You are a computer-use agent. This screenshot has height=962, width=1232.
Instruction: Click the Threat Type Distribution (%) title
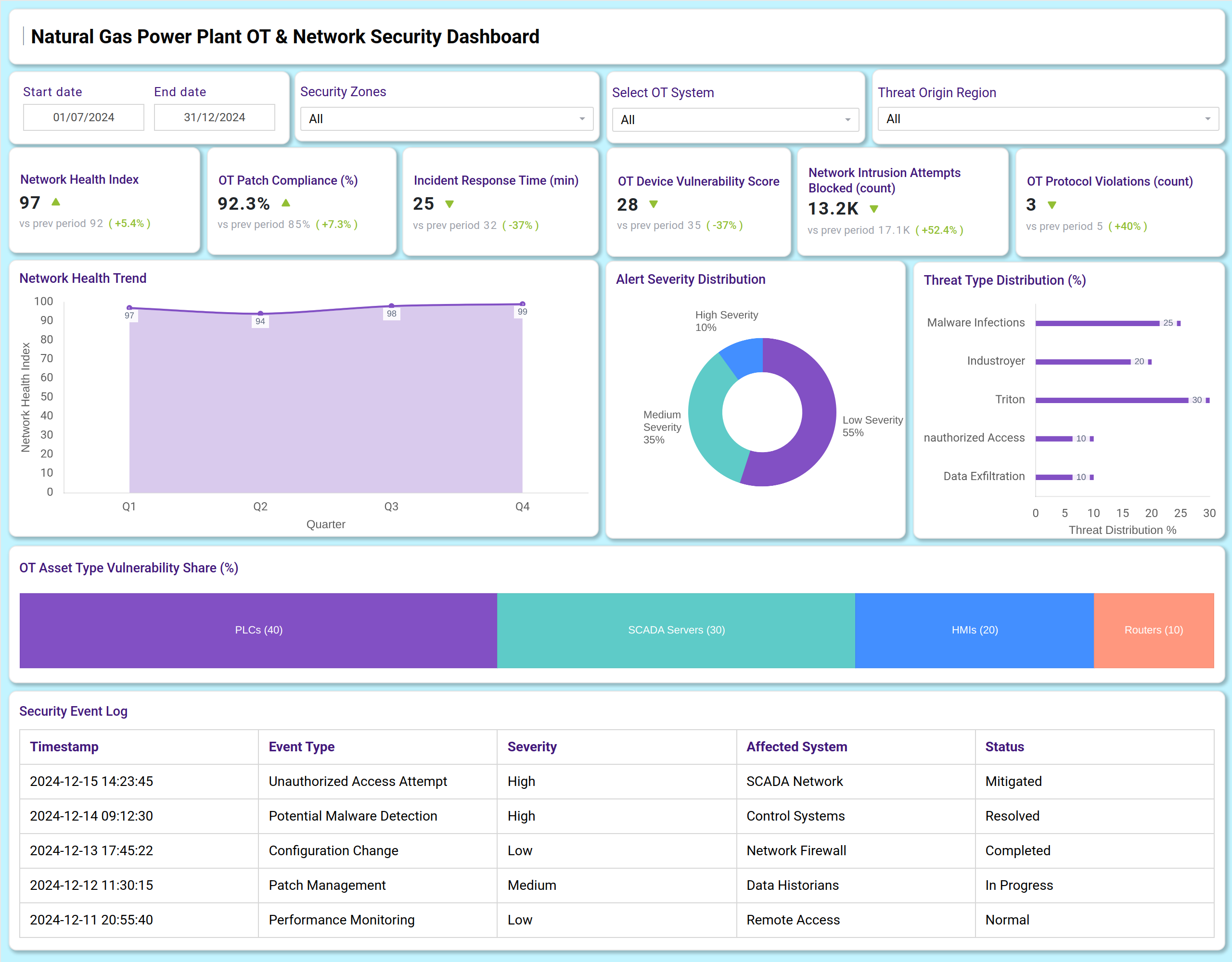point(1005,280)
